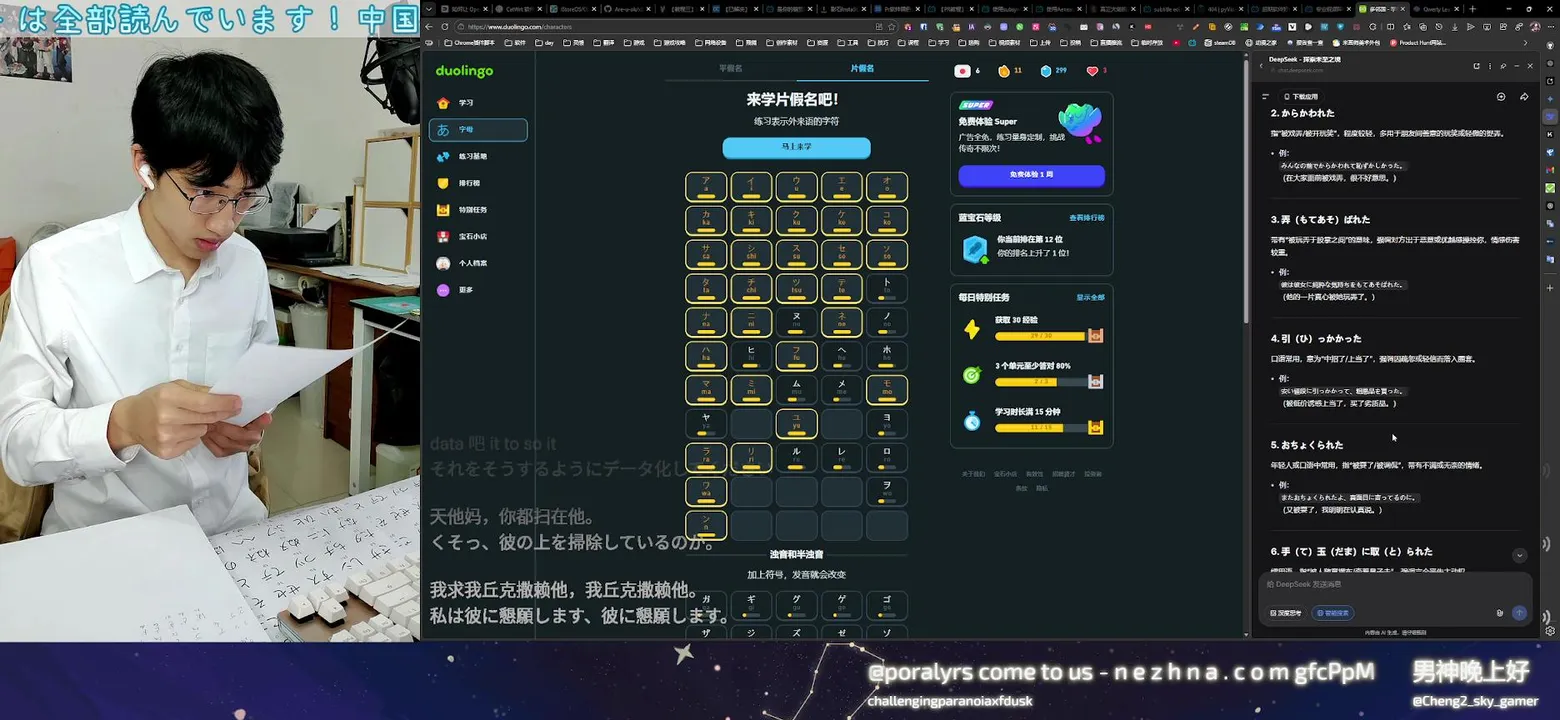Viewport: 1560px width, 720px height.
Task: Select the ワ (wa) katakana tile
Action: (706, 491)
